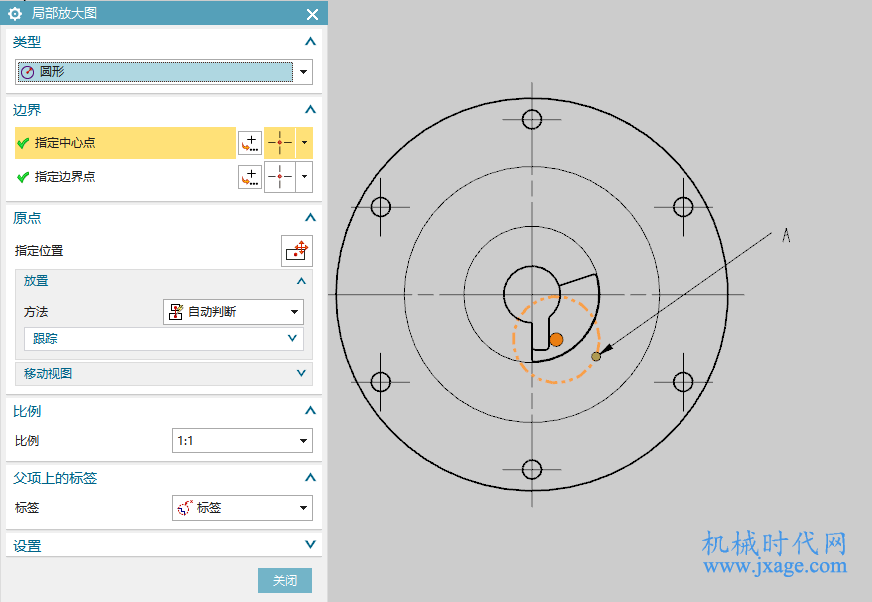Click the 指定位置 label text
Screen dimensions: 872x602
point(39,251)
